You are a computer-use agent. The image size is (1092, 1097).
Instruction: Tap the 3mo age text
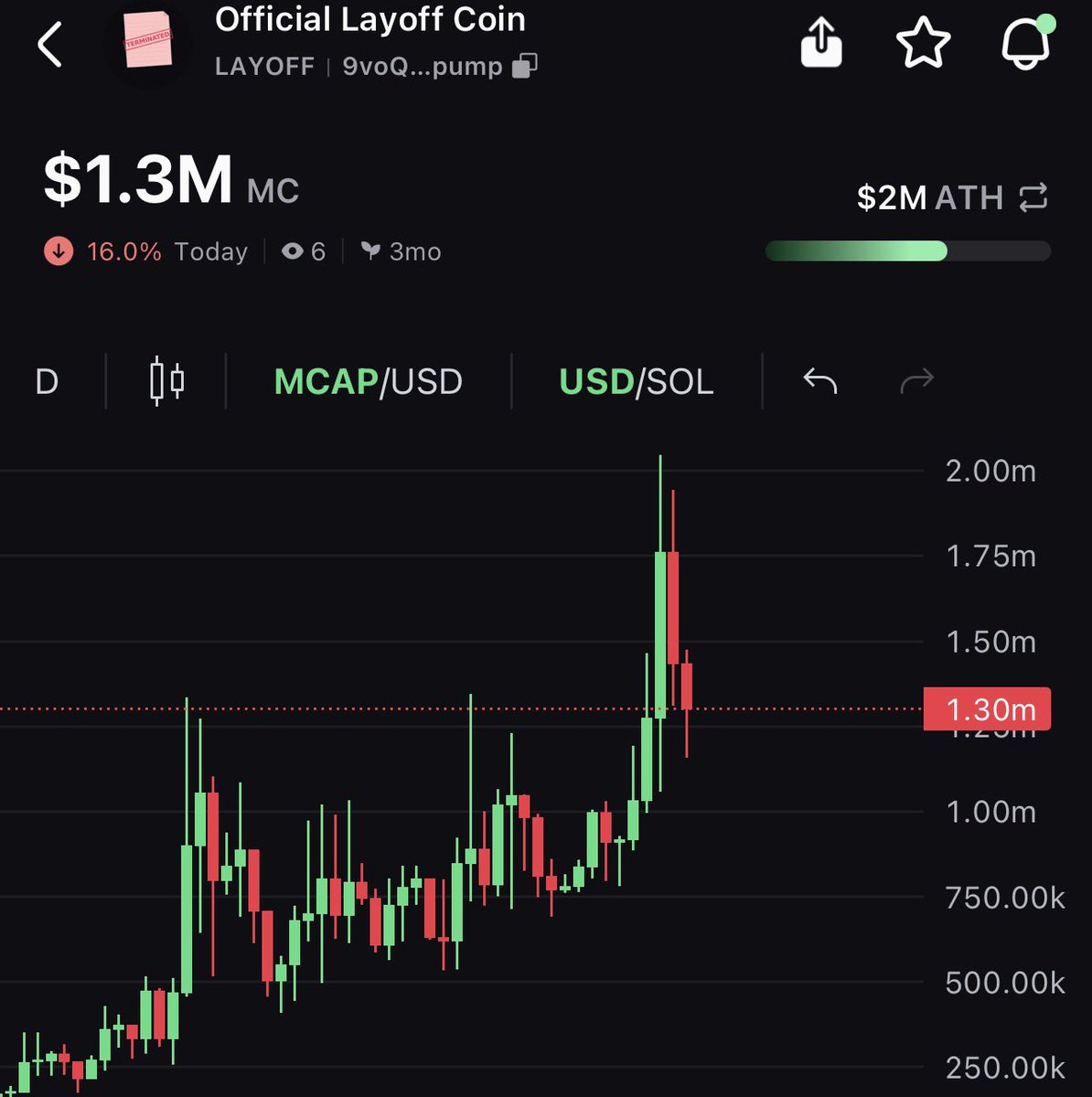click(415, 251)
